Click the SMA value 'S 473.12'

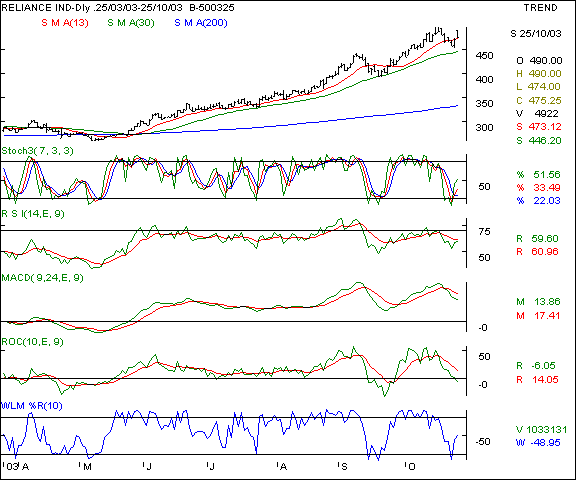(539, 127)
